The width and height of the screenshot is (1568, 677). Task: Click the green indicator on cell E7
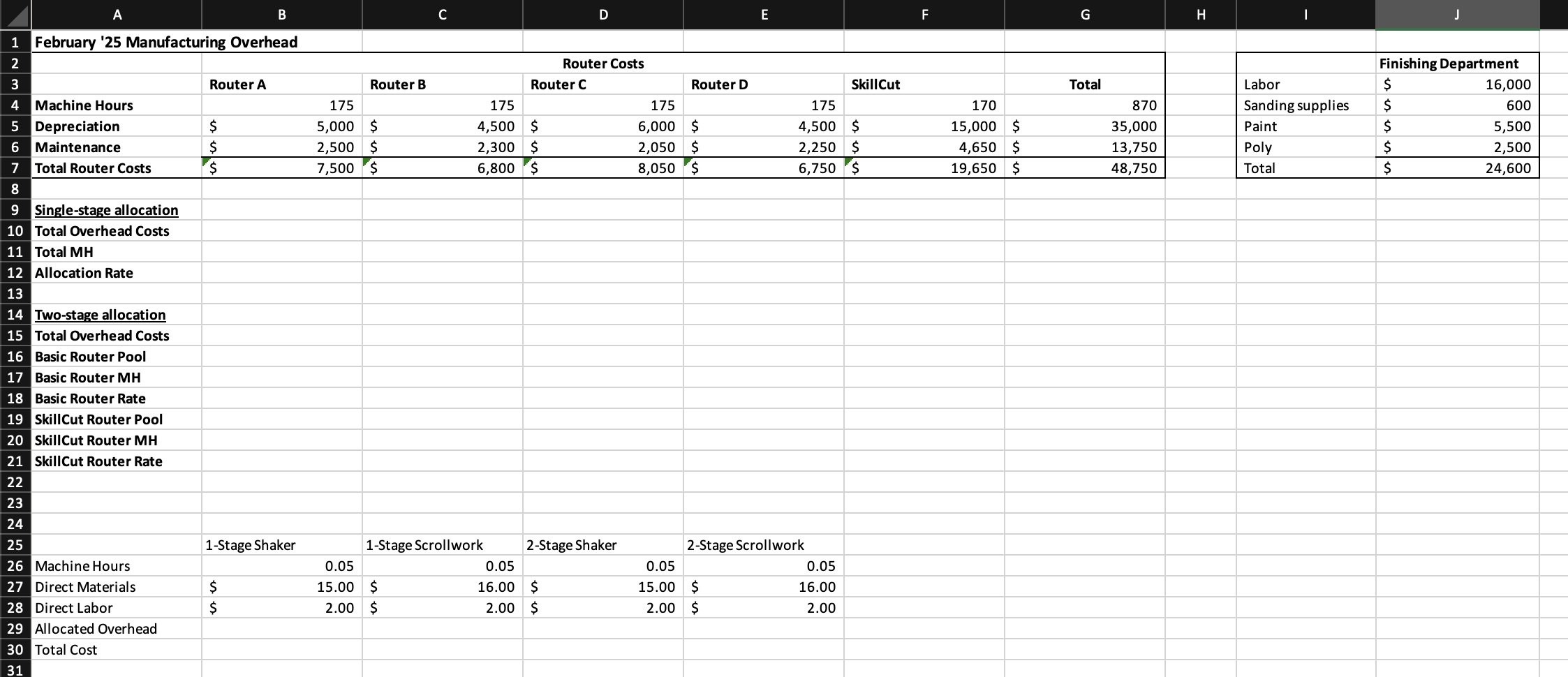click(690, 162)
